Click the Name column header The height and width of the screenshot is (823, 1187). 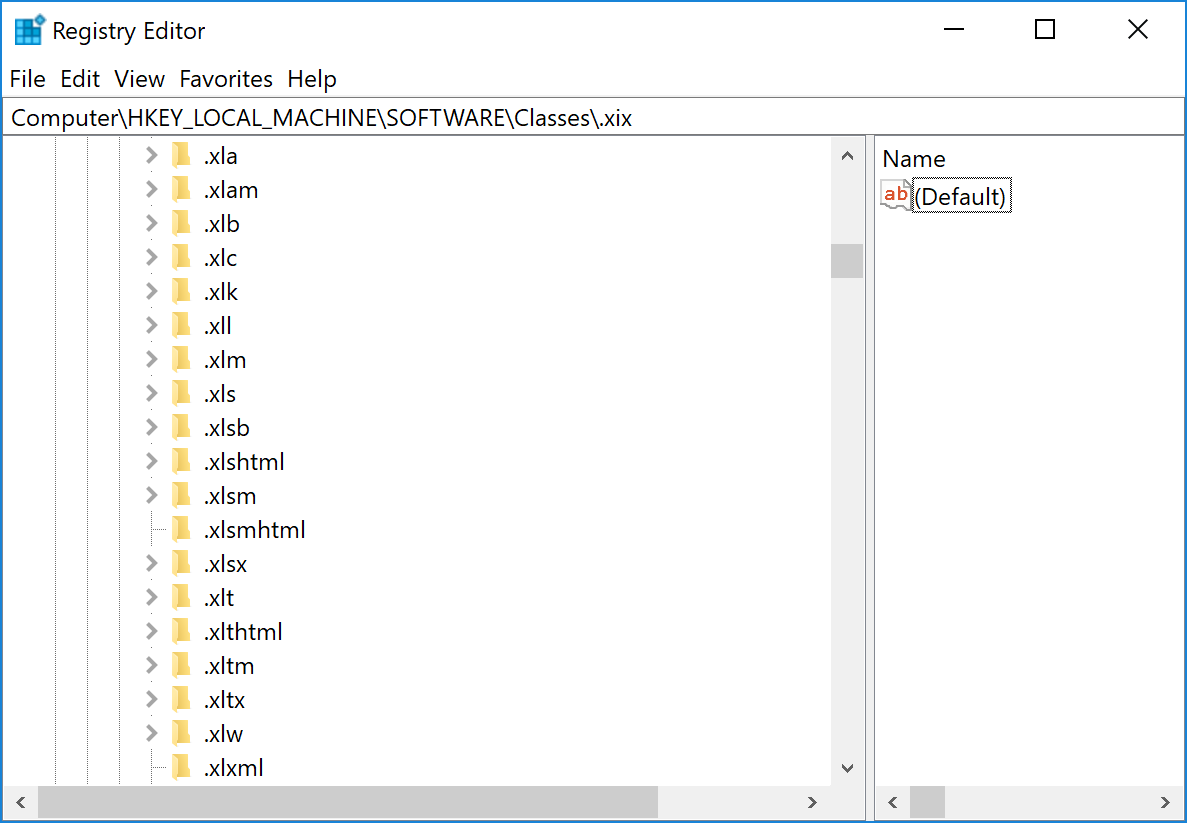[x=914, y=159]
